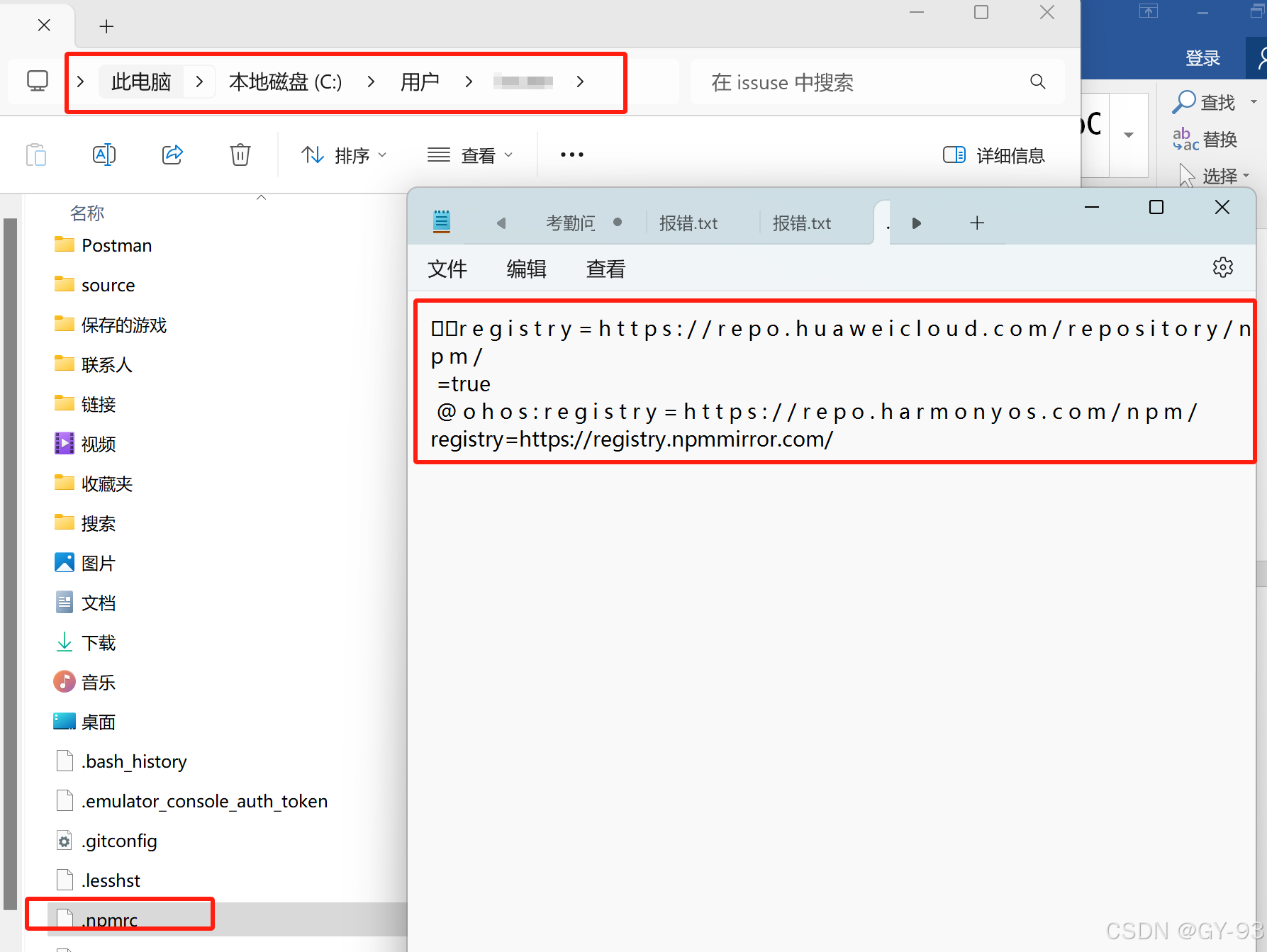
Task: Open a new Explorer tab with plus
Action: [106, 26]
